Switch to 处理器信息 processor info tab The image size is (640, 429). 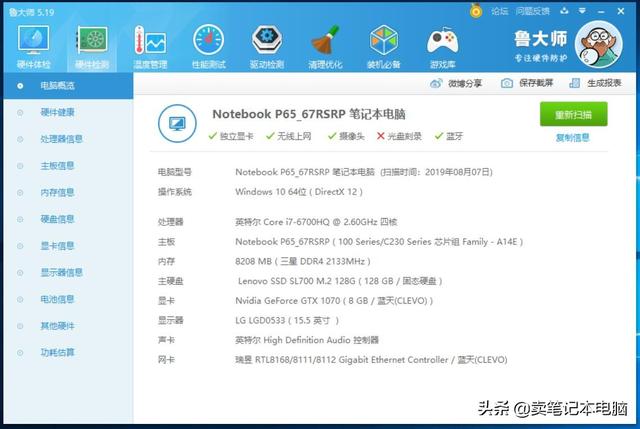coord(61,139)
